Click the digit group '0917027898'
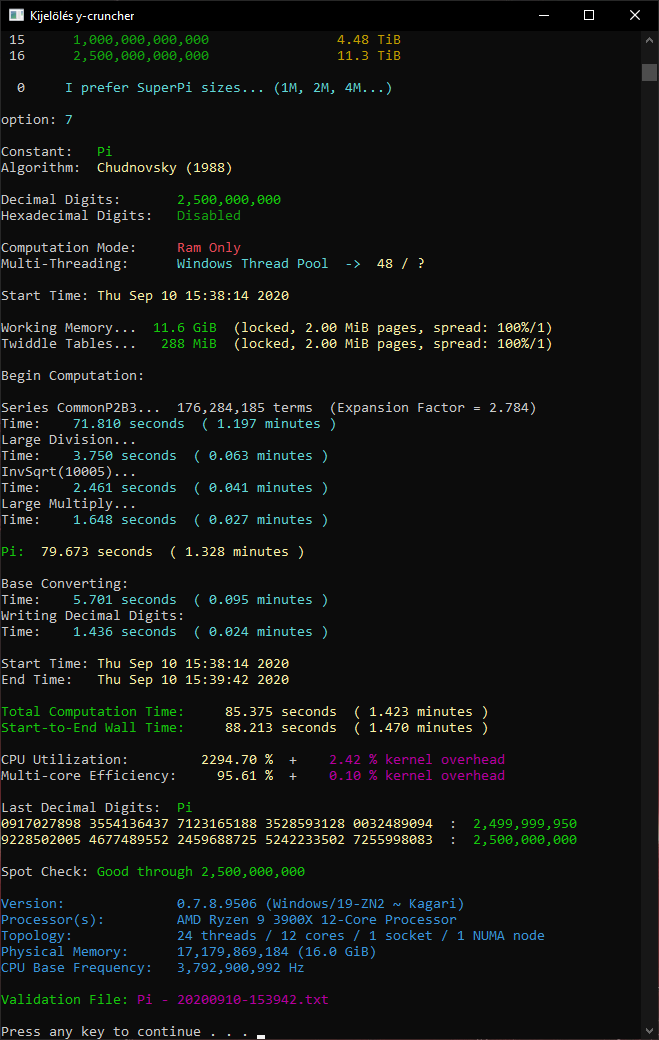 pyautogui.click(x=41, y=823)
